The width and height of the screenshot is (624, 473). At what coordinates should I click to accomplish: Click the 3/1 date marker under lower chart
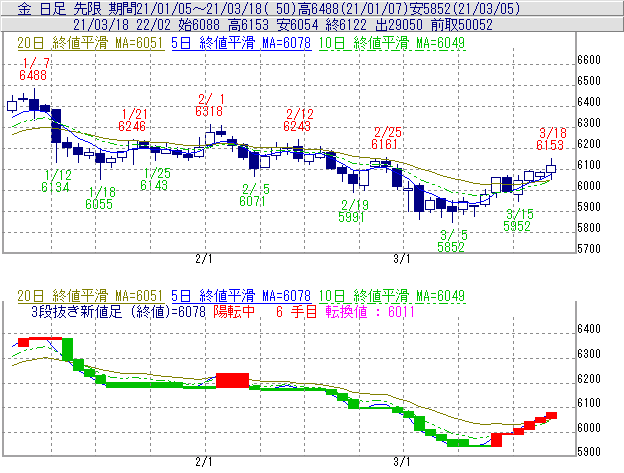(x=402, y=462)
